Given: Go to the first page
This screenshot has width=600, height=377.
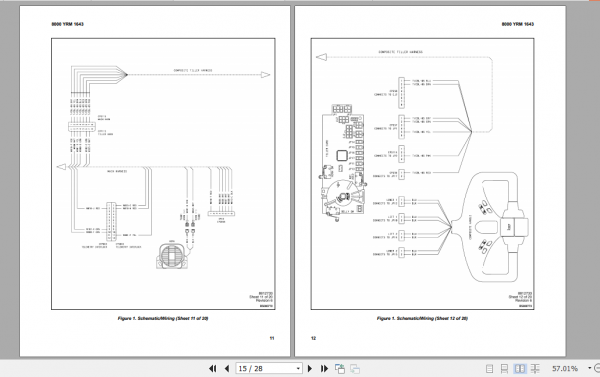Looking at the screenshot, I should [x=213, y=369].
